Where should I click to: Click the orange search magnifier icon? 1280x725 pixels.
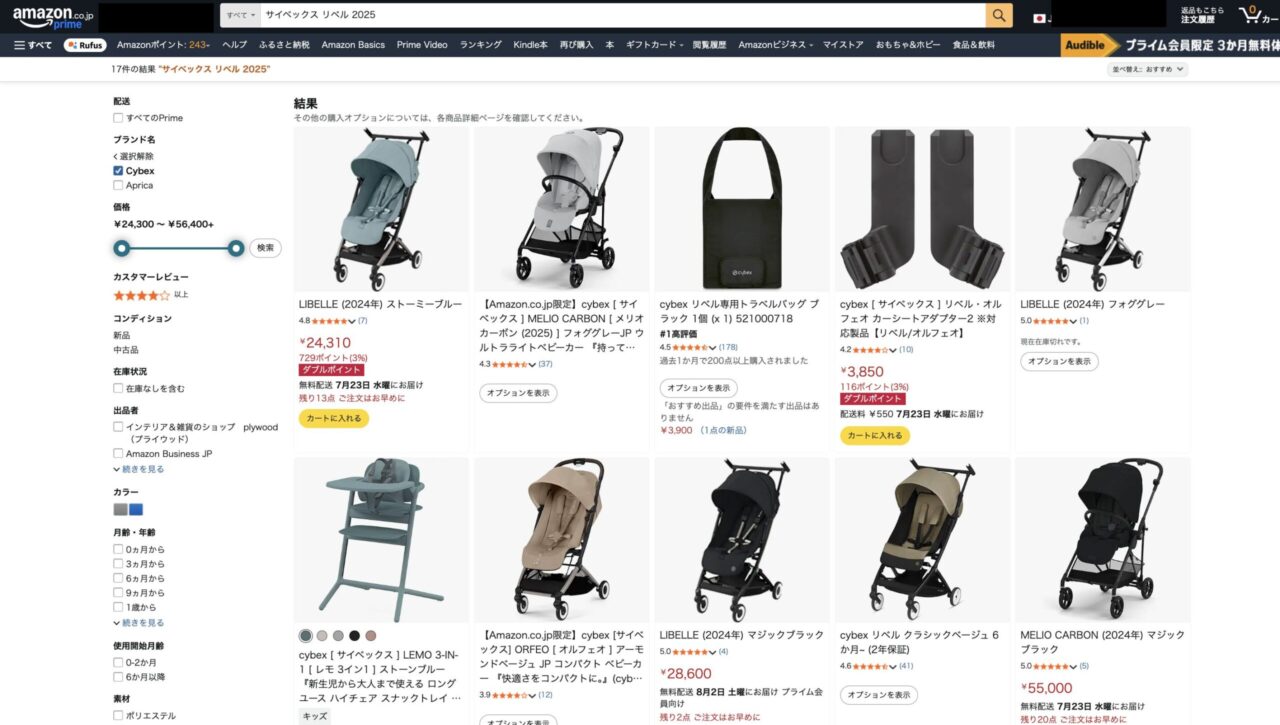tap(999, 15)
